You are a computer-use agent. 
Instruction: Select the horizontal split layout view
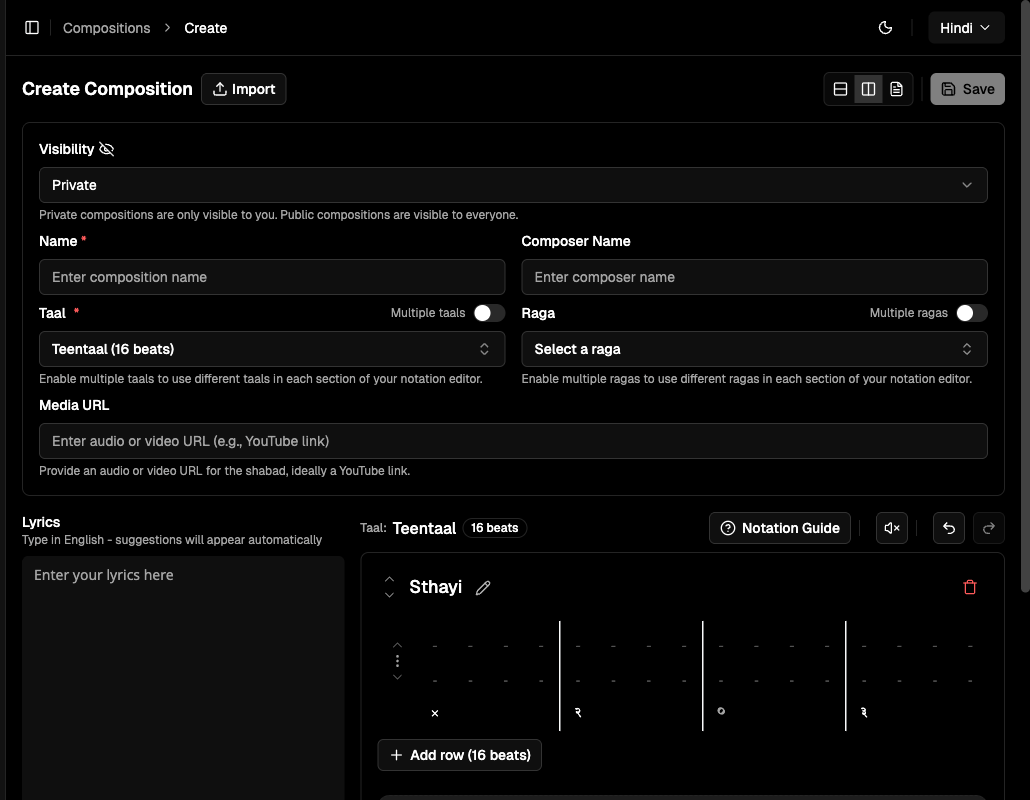click(840, 88)
